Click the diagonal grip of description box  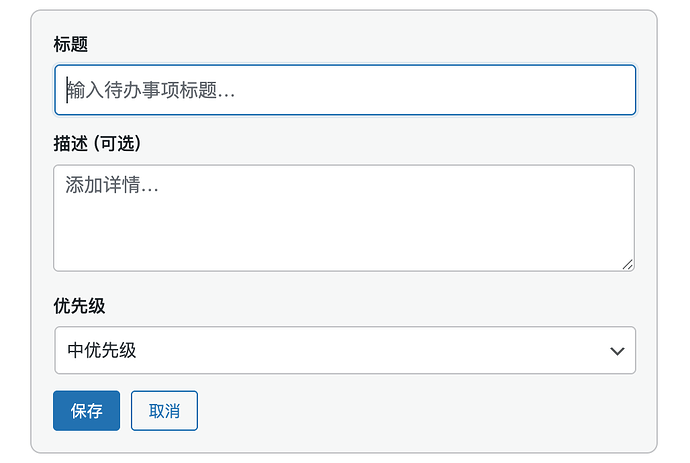(628, 264)
